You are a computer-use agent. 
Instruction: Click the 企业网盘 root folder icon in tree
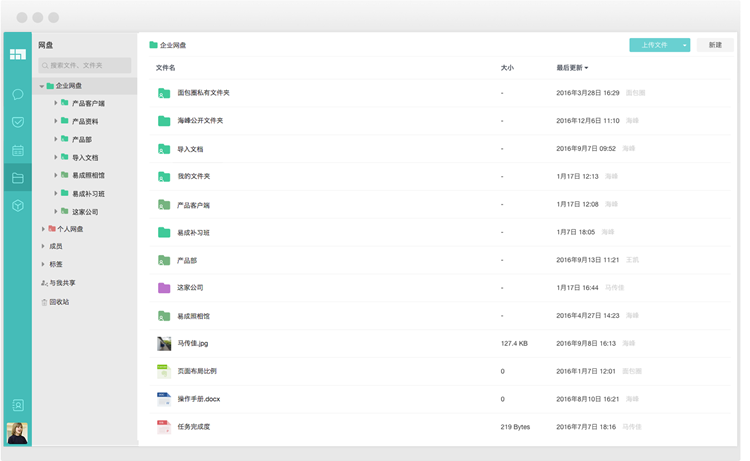pyautogui.click(x=50, y=86)
